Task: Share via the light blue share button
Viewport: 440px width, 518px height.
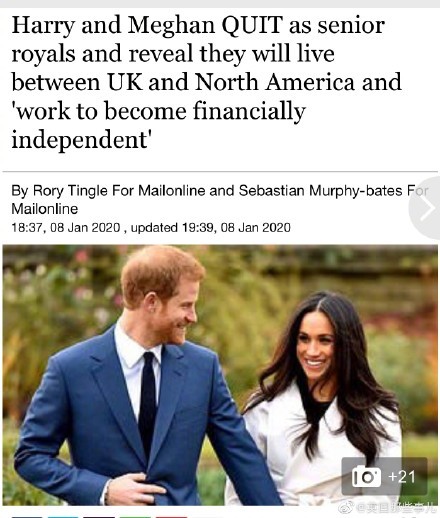Action: [x=63, y=516]
